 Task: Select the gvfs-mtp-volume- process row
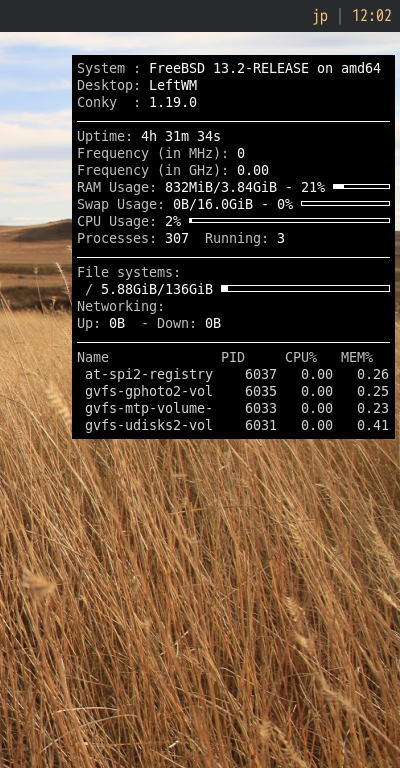click(236, 408)
